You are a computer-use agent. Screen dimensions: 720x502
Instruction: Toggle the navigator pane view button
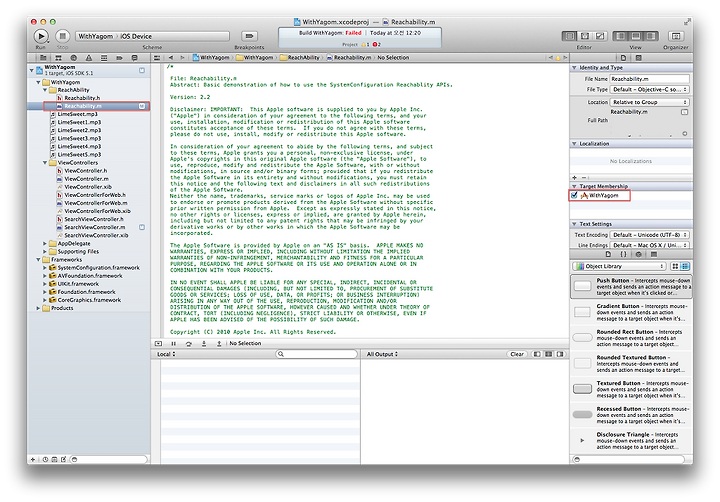621,36
